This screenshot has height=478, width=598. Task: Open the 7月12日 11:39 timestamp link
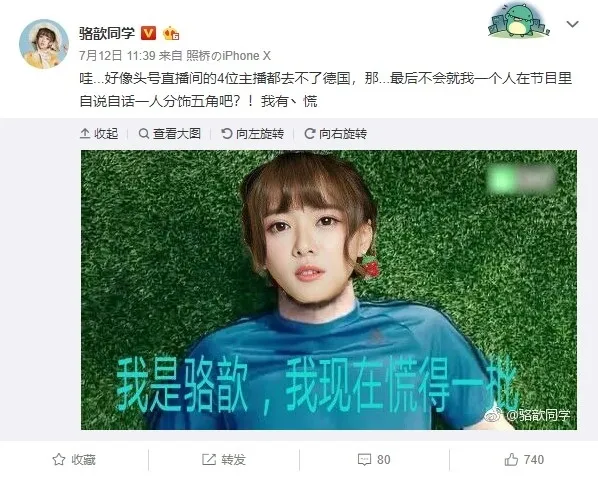point(117,56)
